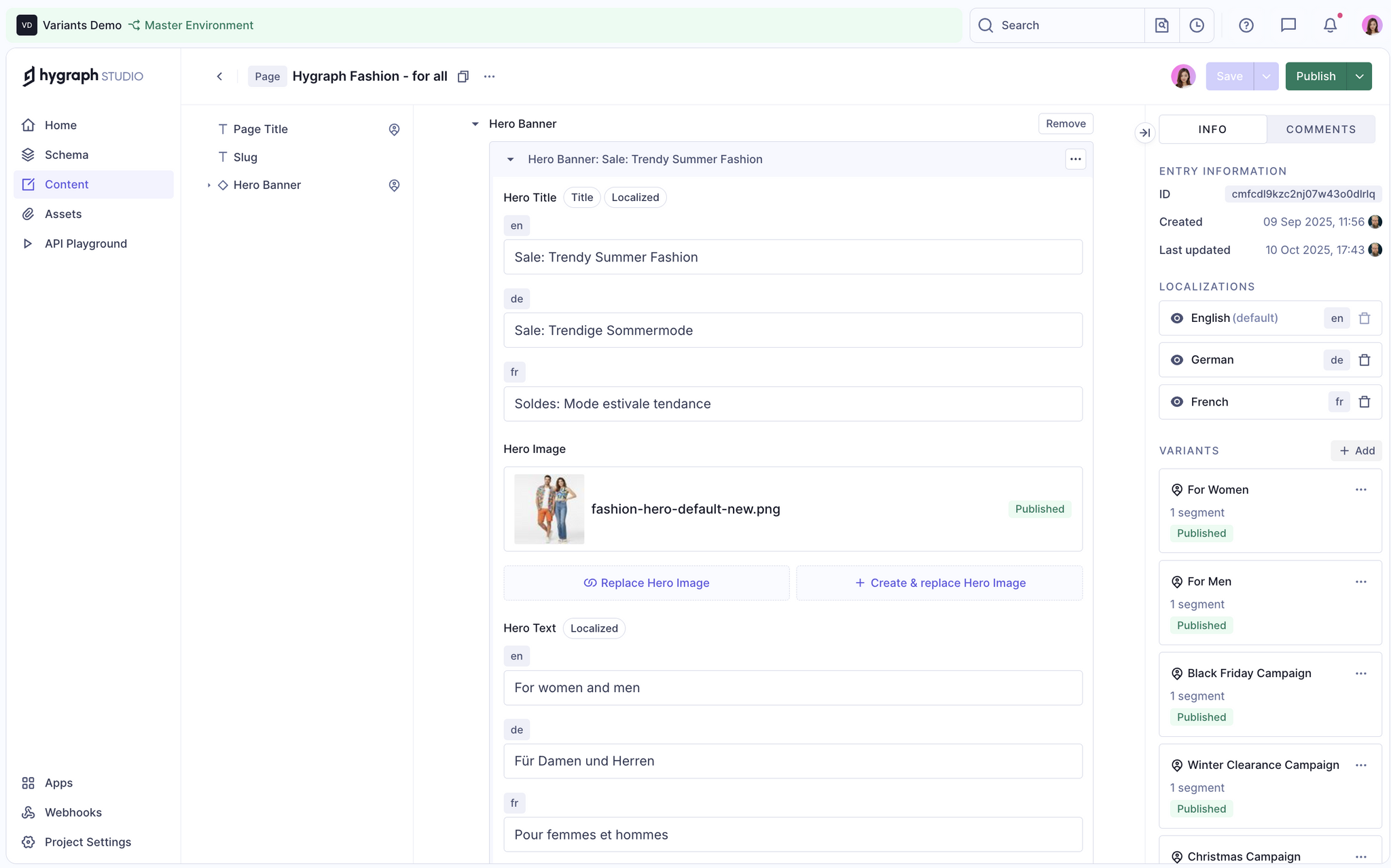This screenshot has height=868, width=1391.
Task: Expand the Hero Banner item in the field tree
Action: tap(209, 185)
